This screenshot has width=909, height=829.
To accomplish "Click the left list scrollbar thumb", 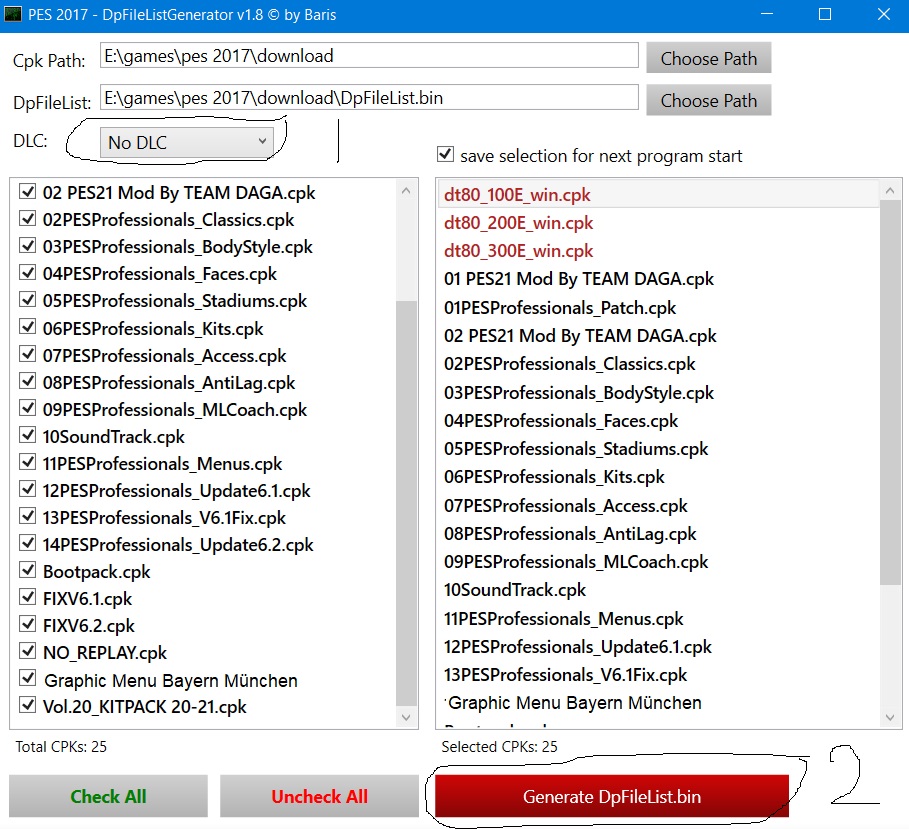I will click(x=406, y=503).
